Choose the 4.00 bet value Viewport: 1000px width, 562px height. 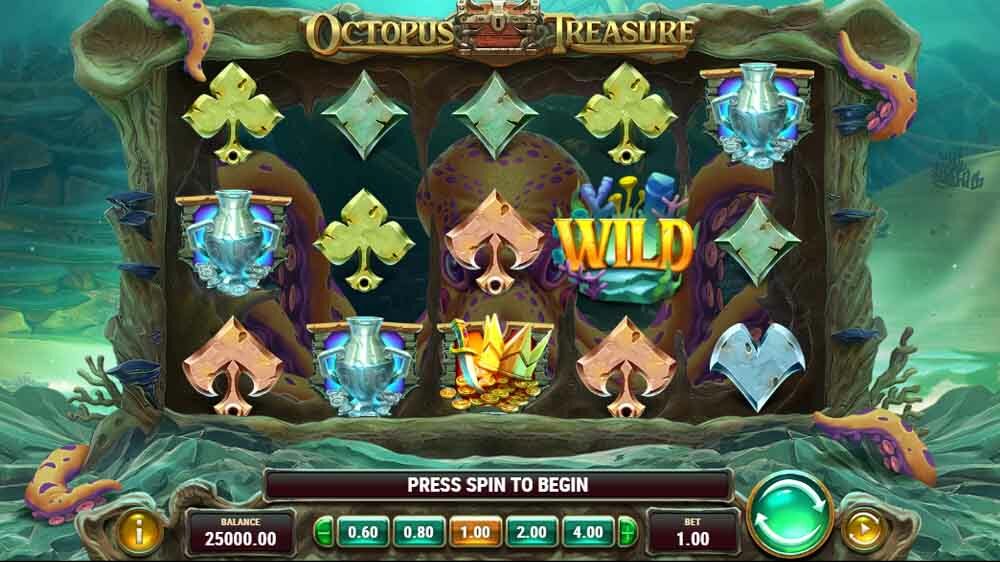click(x=587, y=532)
